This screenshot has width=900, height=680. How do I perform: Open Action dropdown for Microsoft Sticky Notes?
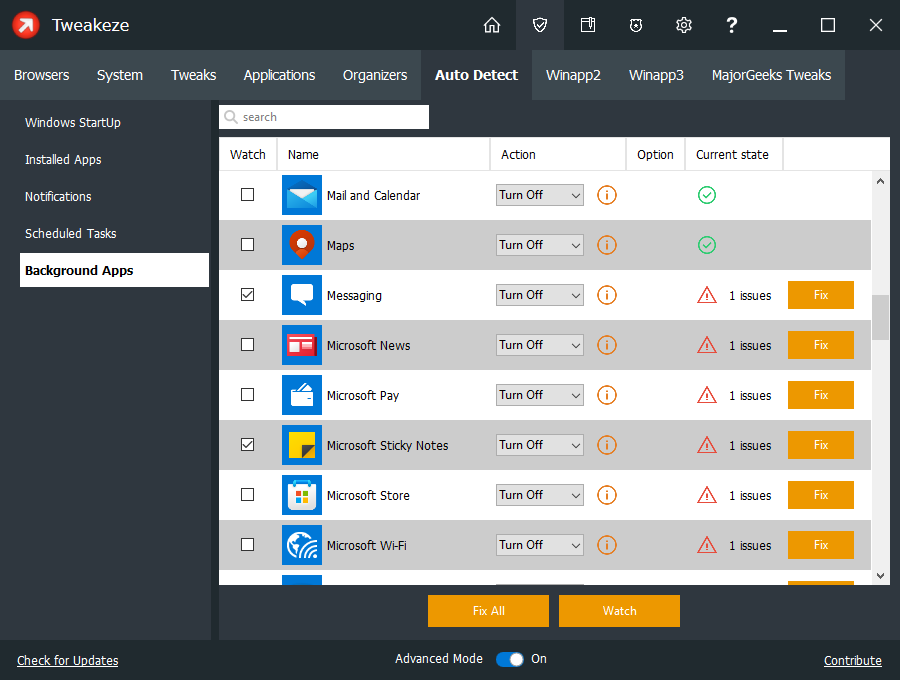click(540, 445)
